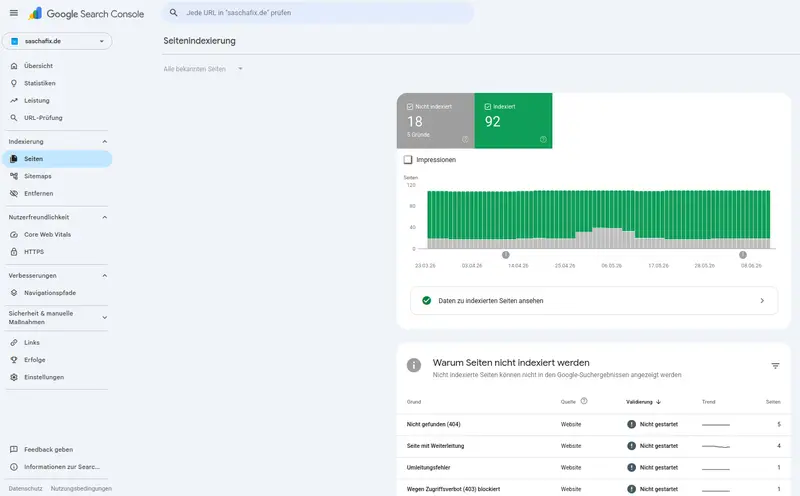Enable the Impressionen checkbox
800x496 pixels.
coord(408,160)
